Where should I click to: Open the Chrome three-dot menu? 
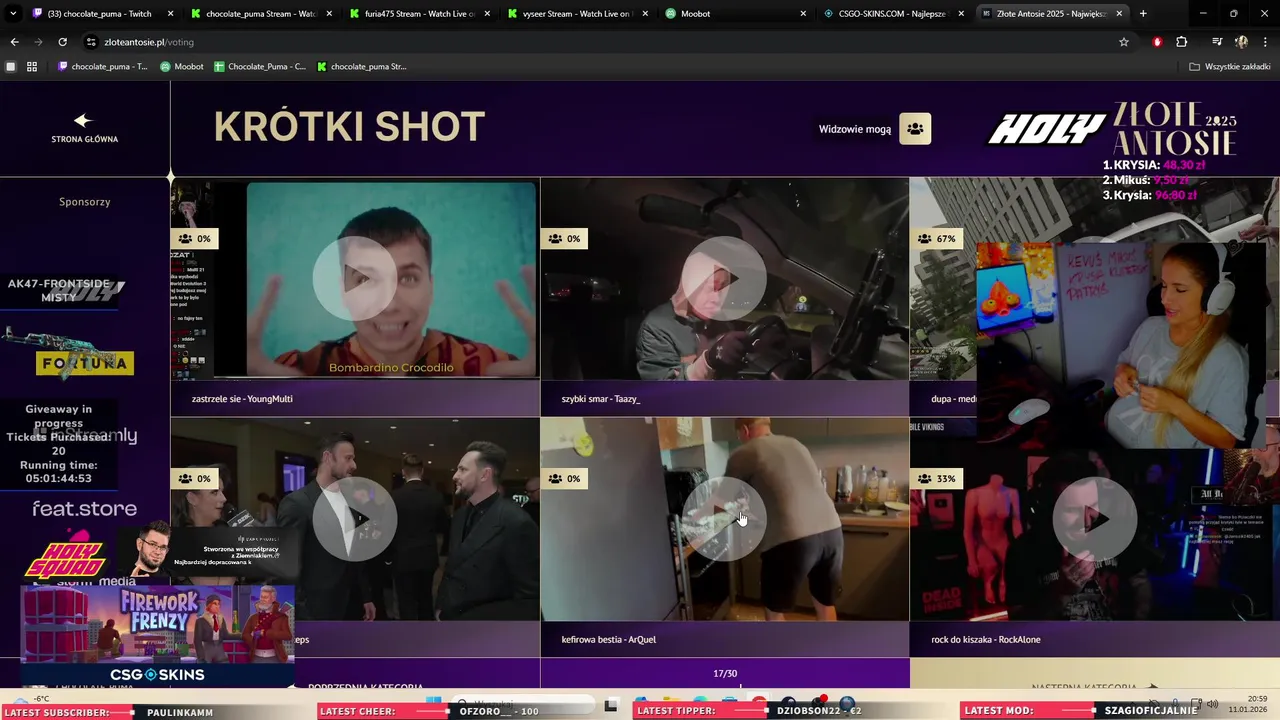click(x=1266, y=42)
